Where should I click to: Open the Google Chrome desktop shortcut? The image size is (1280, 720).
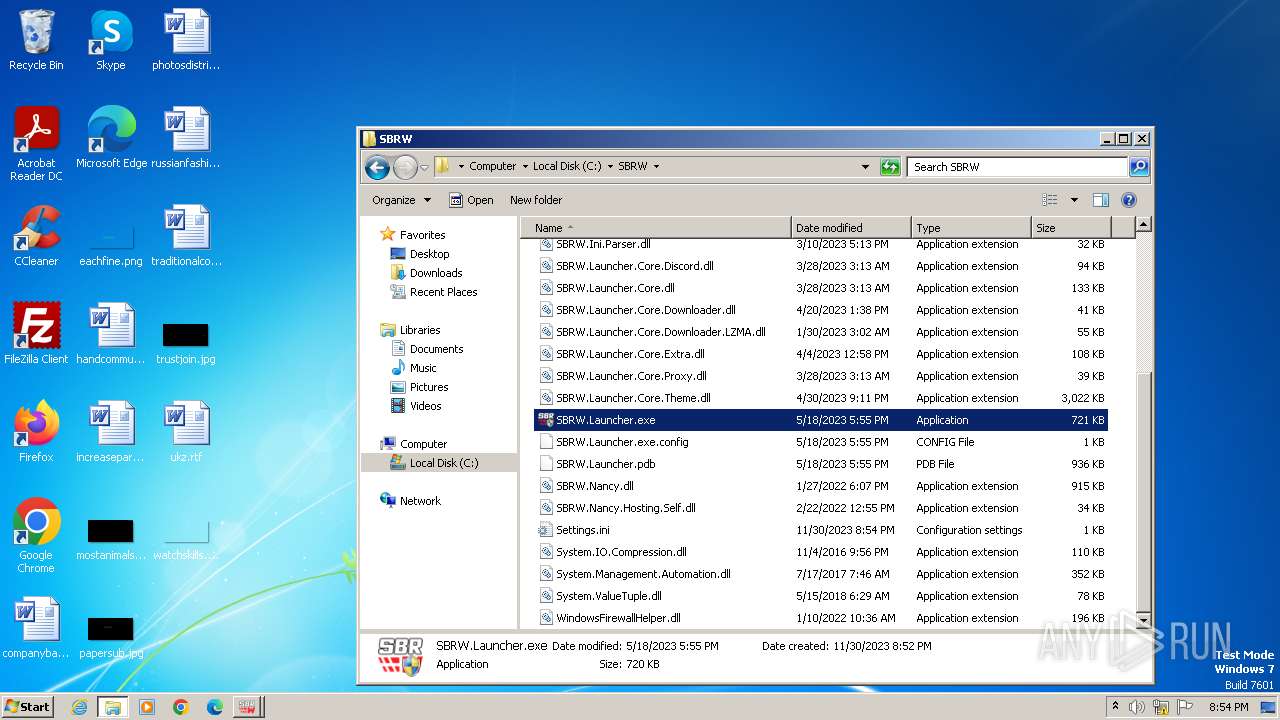(36, 536)
